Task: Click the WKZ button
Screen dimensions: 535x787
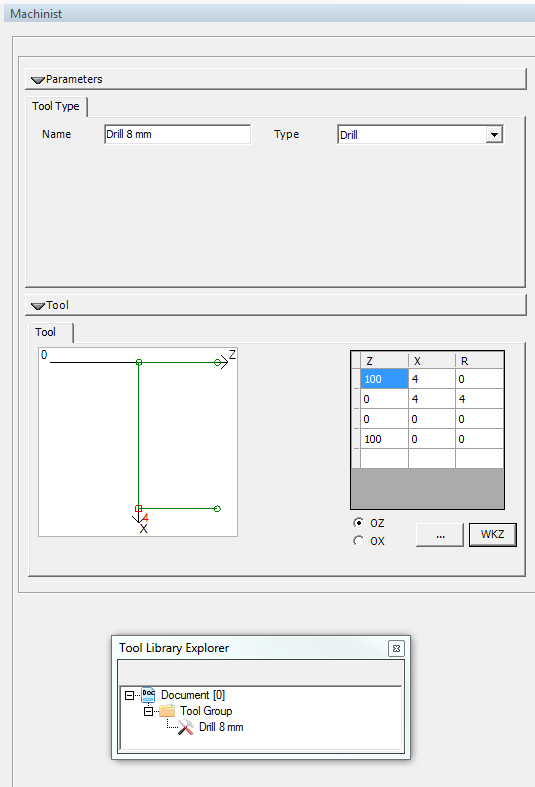Action: click(492, 535)
